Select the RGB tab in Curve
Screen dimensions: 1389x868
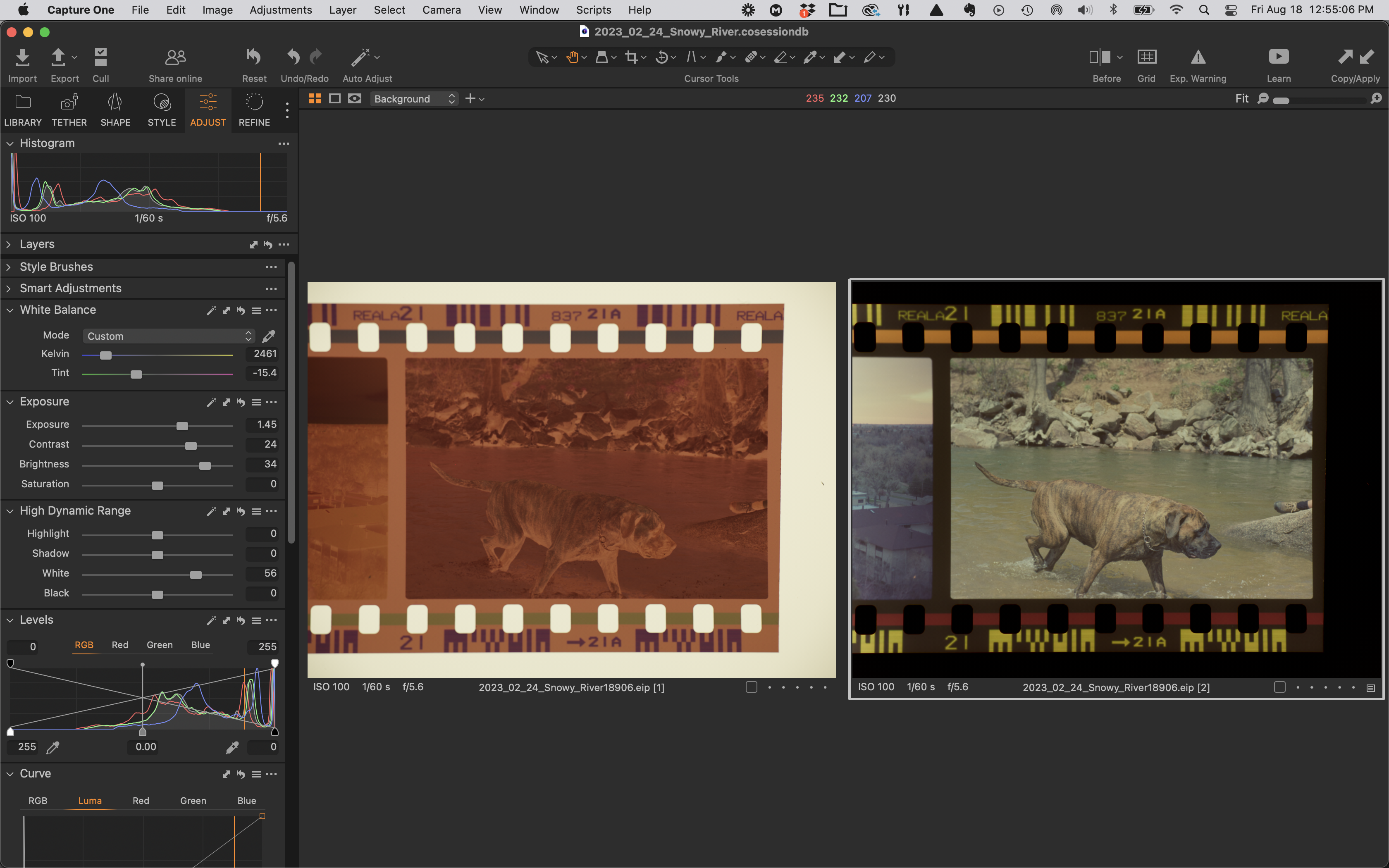38,801
